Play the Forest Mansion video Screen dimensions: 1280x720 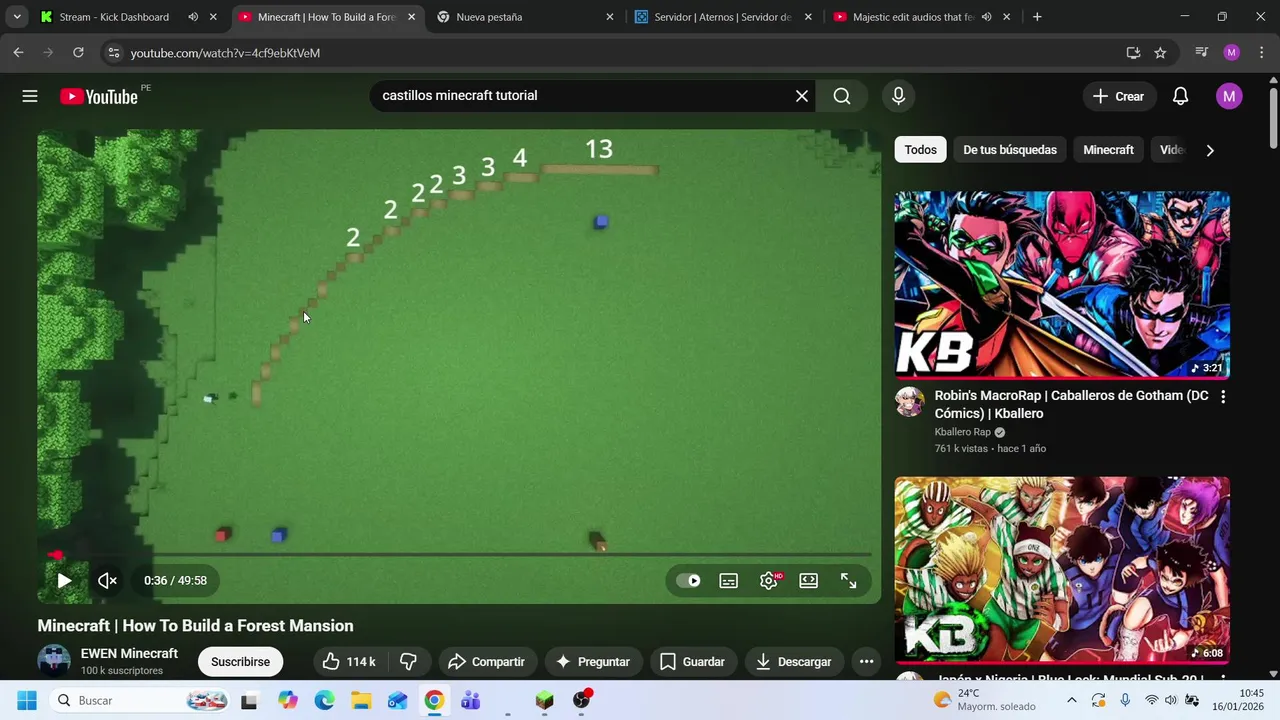[x=64, y=580]
